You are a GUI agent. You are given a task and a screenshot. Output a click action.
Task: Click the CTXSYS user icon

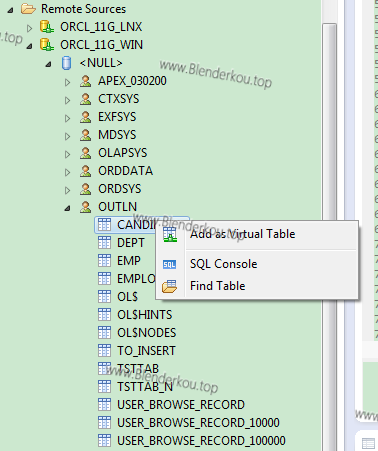86,99
